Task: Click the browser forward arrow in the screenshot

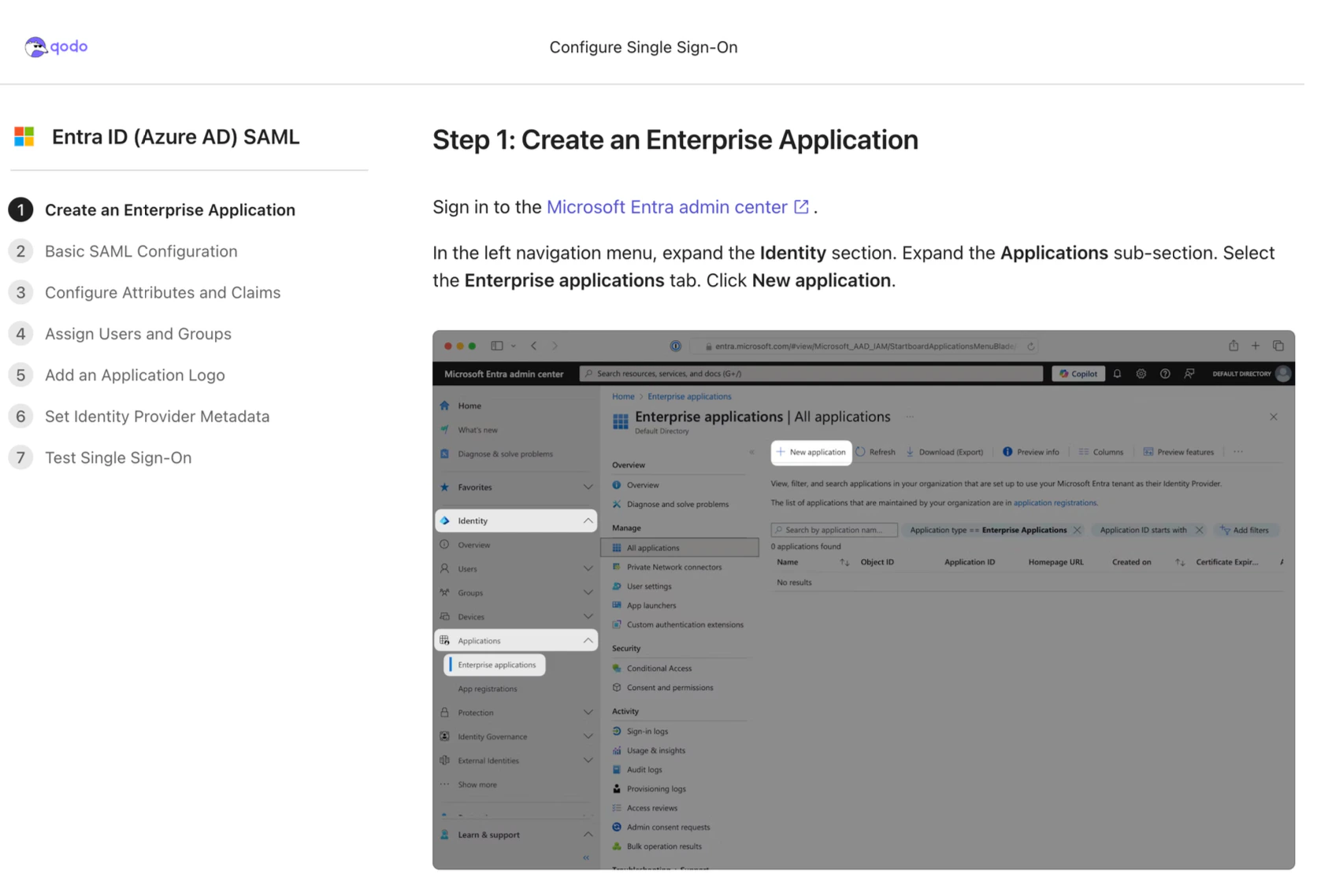Action: (555, 346)
